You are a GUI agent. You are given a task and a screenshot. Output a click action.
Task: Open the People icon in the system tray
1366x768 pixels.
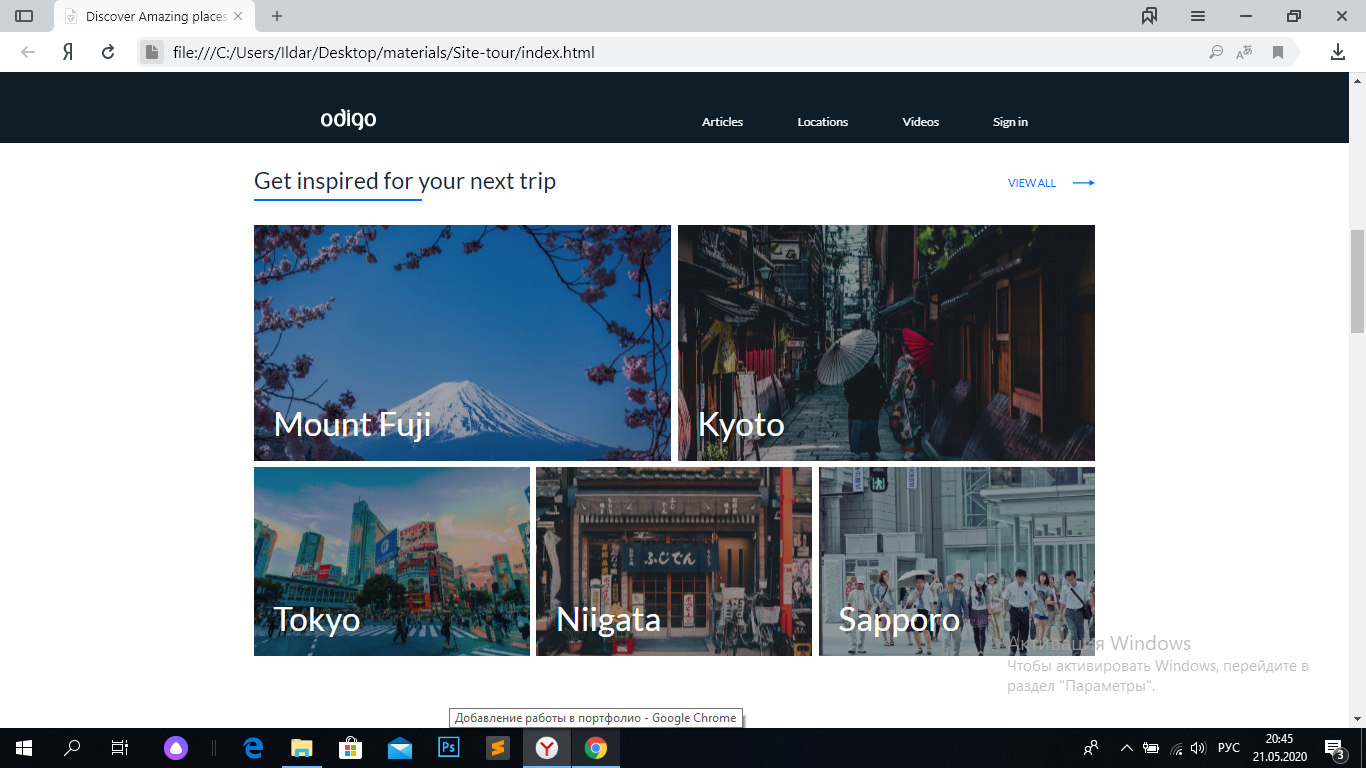[1091, 747]
